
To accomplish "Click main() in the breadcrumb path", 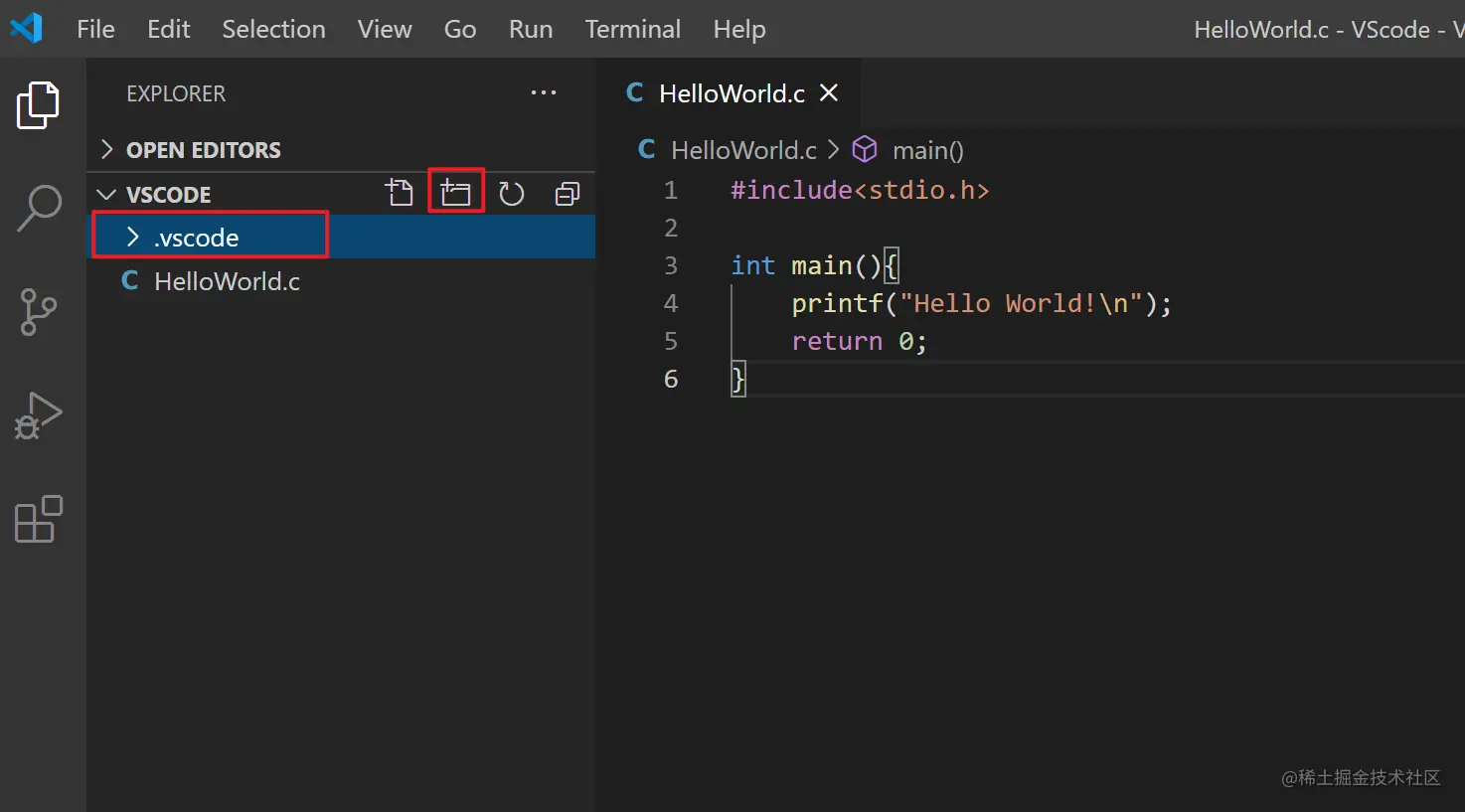I will click(x=928, y=150).
